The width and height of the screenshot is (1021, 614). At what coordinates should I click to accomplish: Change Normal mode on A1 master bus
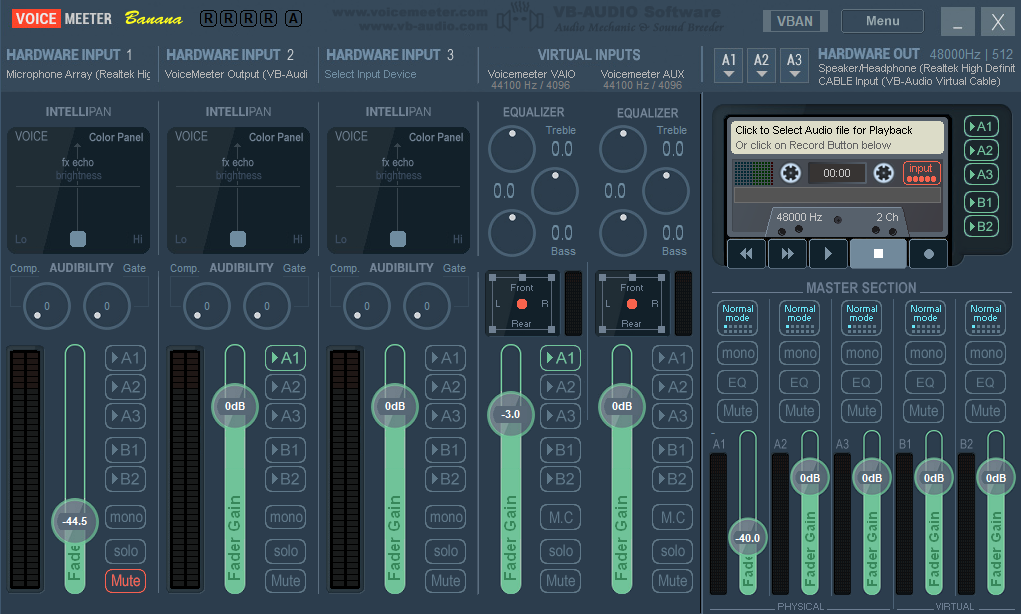click(737, 318)
